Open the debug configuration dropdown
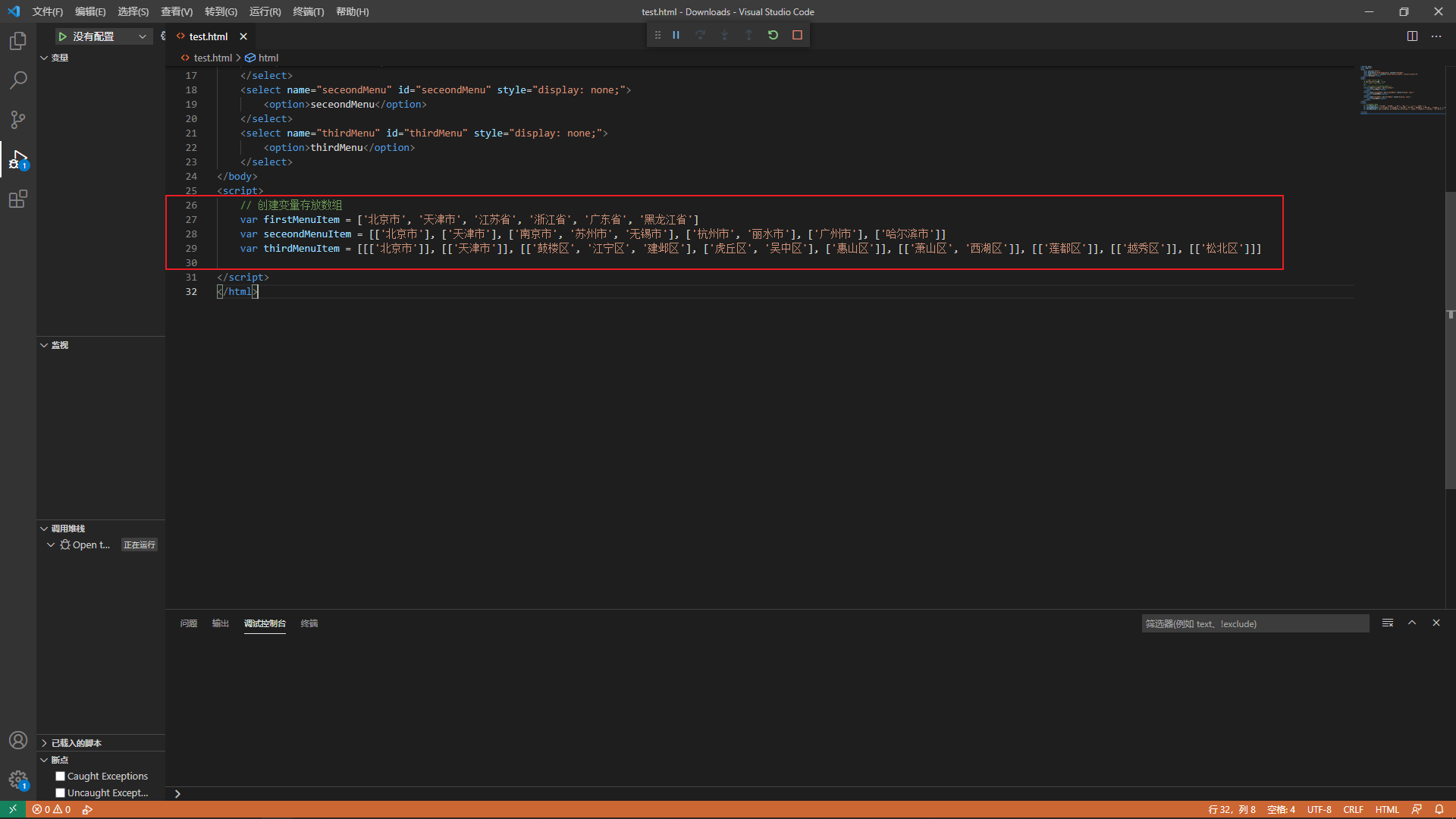The width and height of the screenshot is (1456, 819). click(142, 36)
